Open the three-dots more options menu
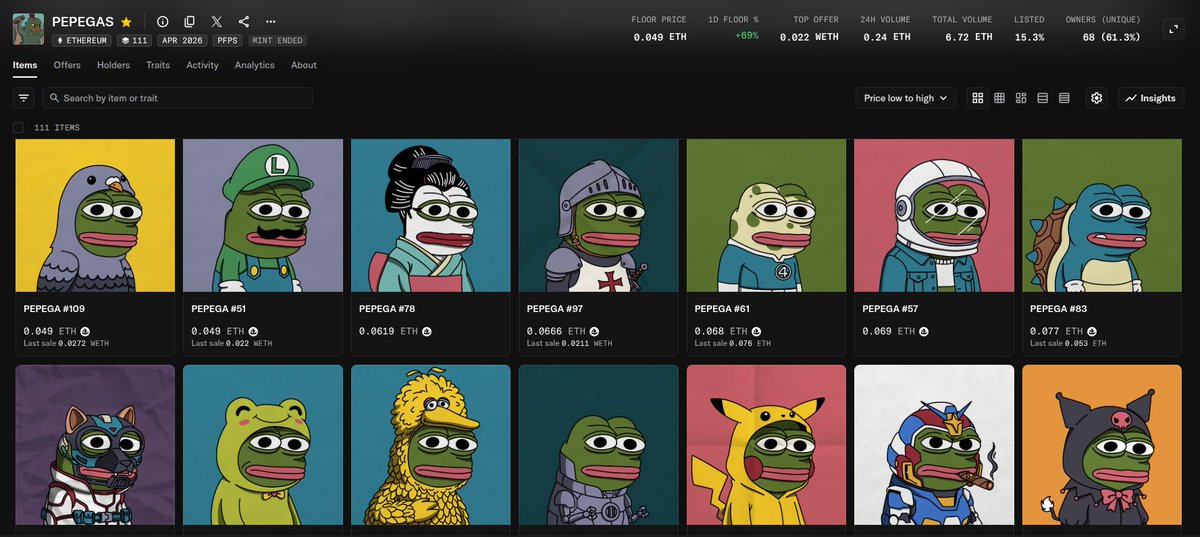 point(271,21)
